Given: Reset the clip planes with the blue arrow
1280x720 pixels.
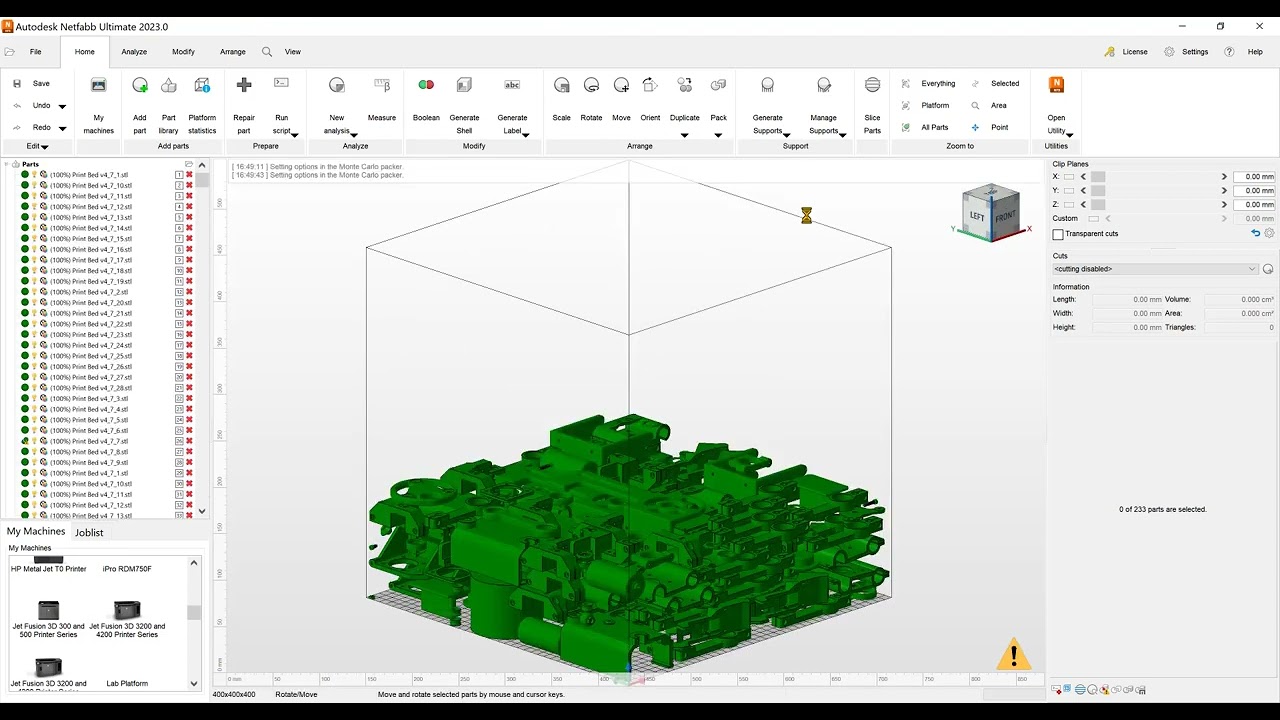Looking at the screenshot, I should [x=1256, y=233].
